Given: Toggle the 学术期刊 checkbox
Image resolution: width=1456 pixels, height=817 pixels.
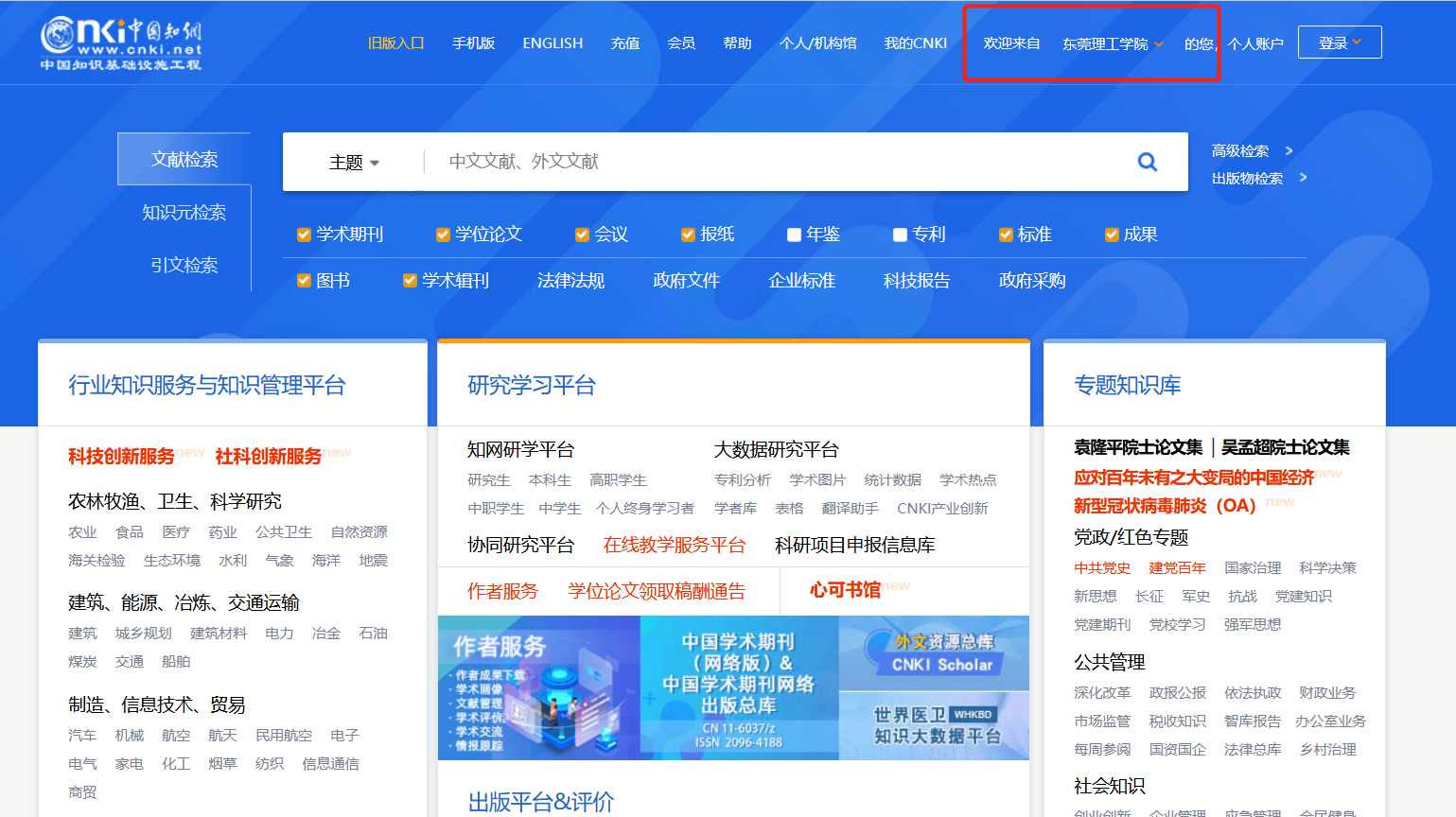Looking at the screenshot, I should coord(304,235).
